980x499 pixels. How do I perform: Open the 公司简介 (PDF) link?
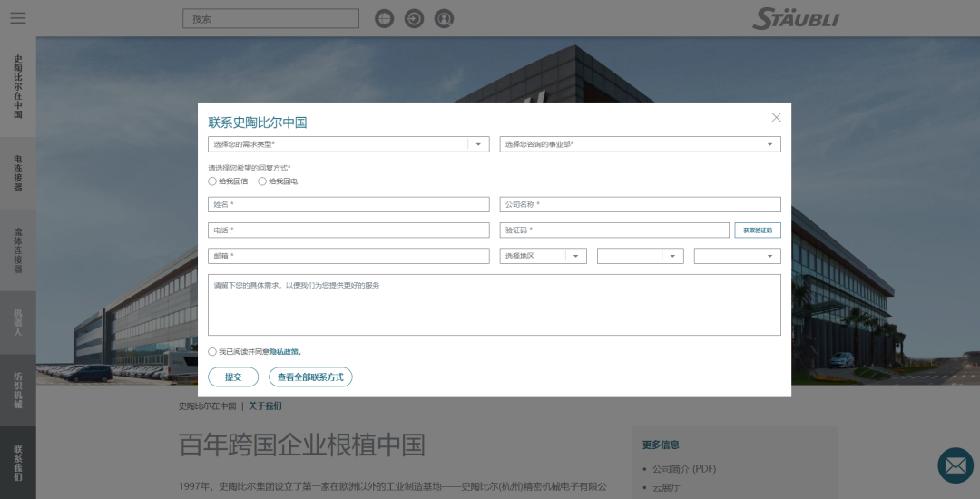coord(684,469)
